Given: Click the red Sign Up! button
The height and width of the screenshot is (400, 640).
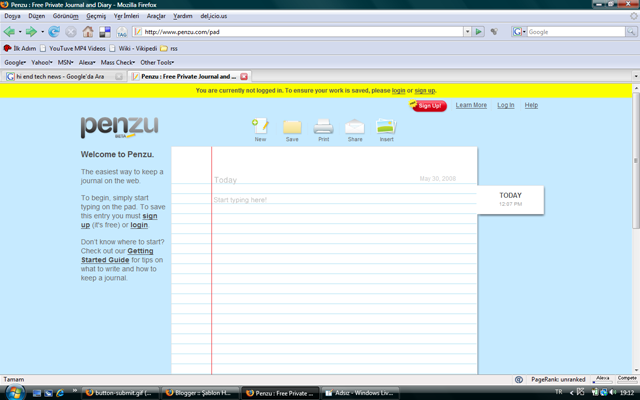Looking at the screenshot, I should (429, 106).
